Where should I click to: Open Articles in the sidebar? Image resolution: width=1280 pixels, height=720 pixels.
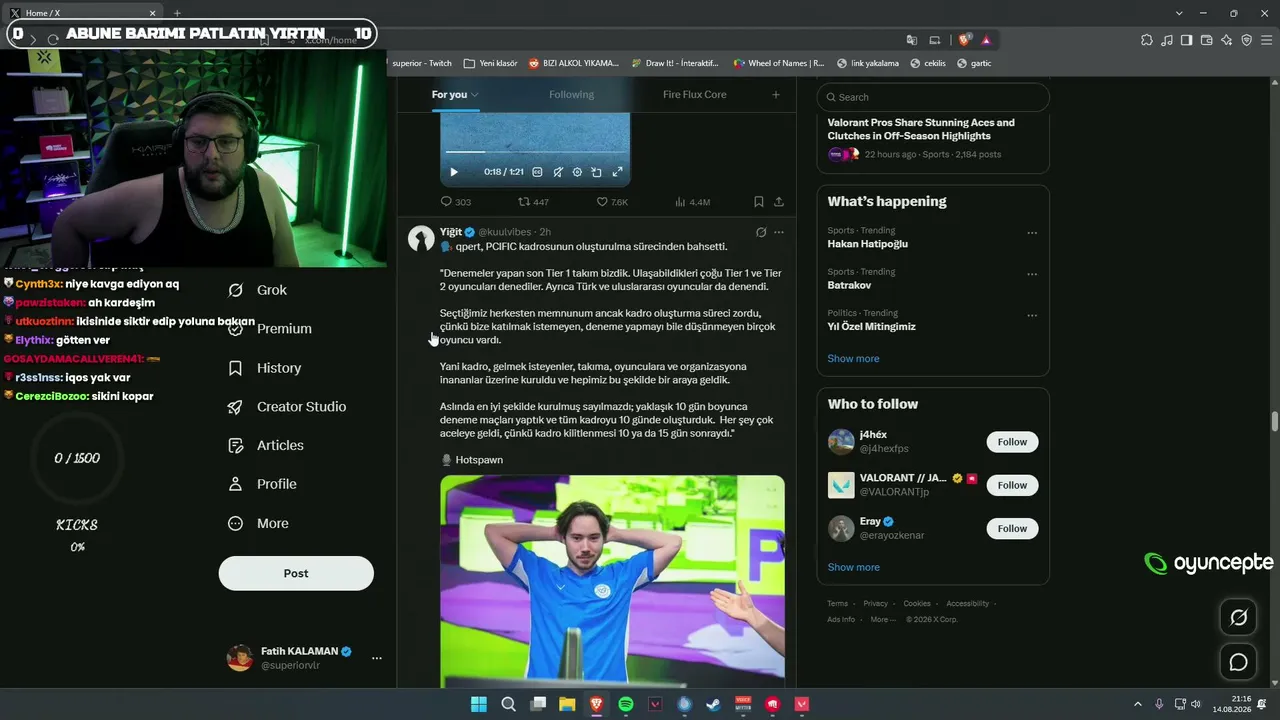point(266,445)
